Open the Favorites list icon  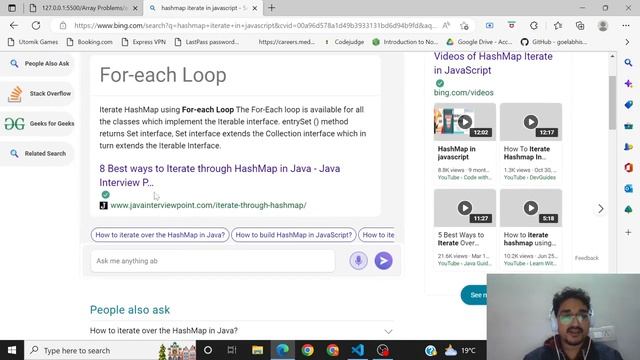558,25
